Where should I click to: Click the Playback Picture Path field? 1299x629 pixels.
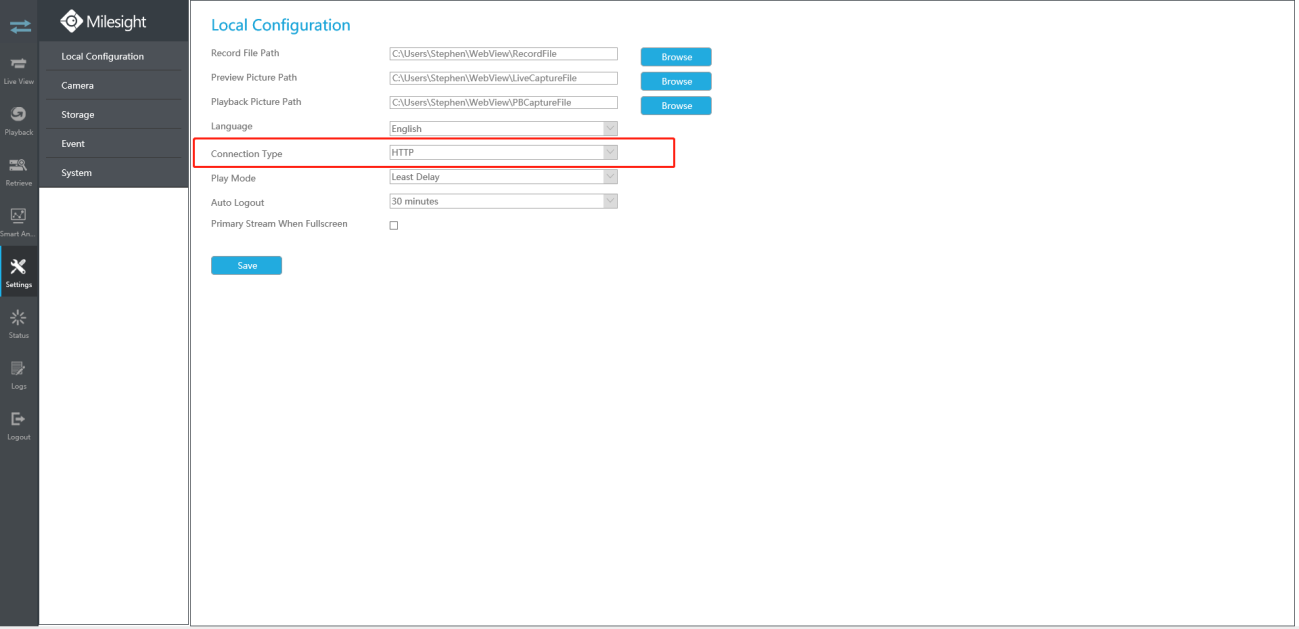click(503, 102)
